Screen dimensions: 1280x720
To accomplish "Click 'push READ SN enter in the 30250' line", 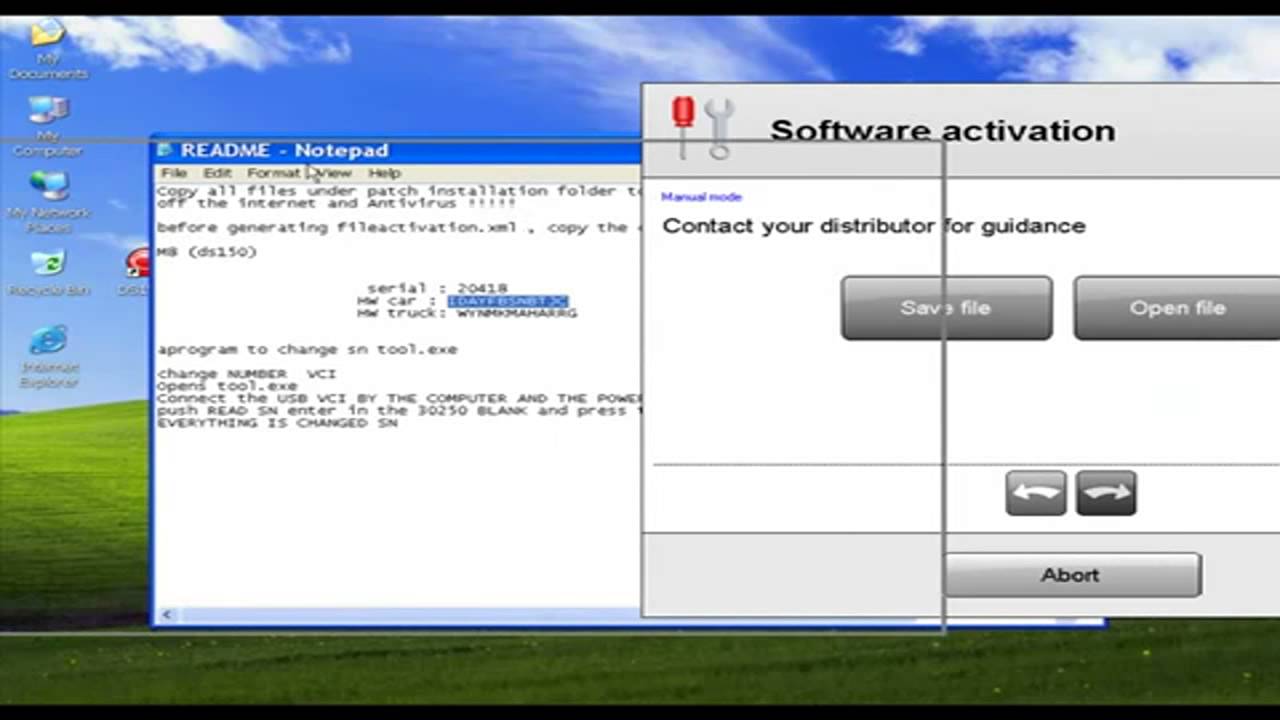I will click(398, 411).
